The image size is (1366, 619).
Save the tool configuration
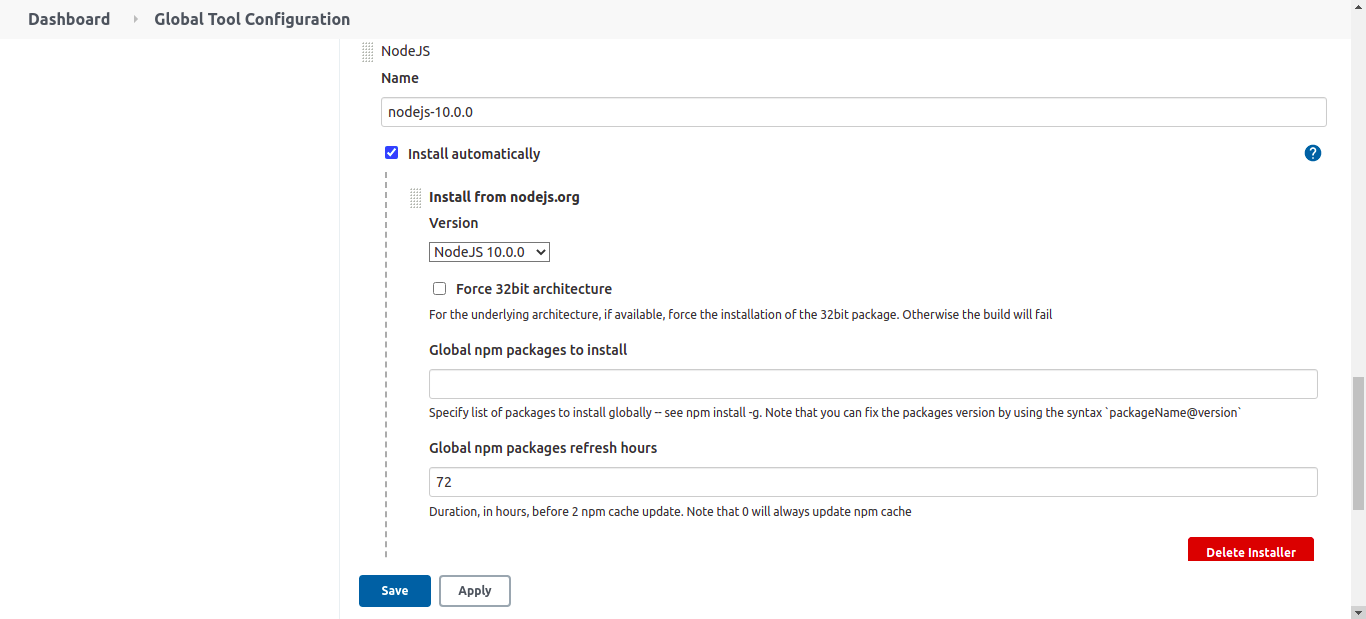[395, 591]
